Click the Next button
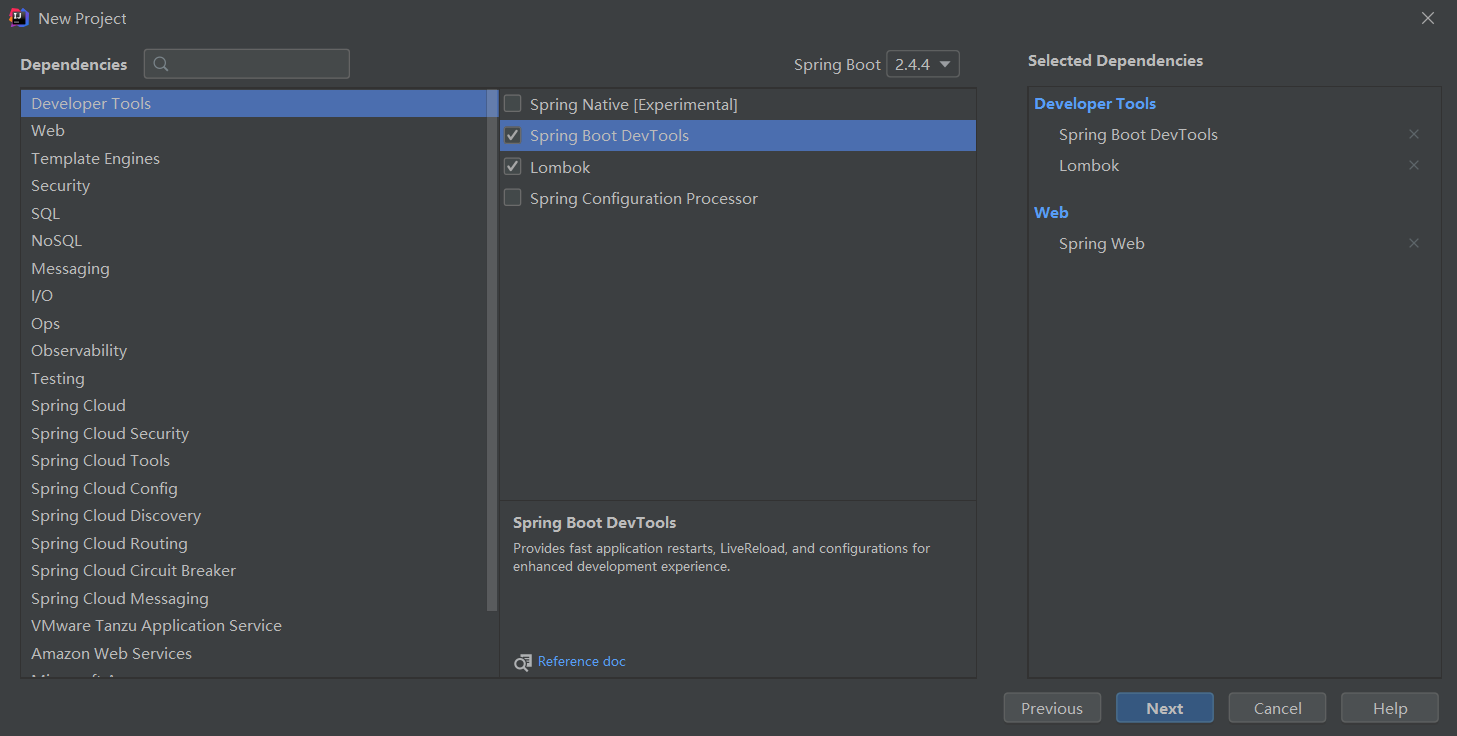Screen dimensions: 1457x736 (x=1164, y=708)
